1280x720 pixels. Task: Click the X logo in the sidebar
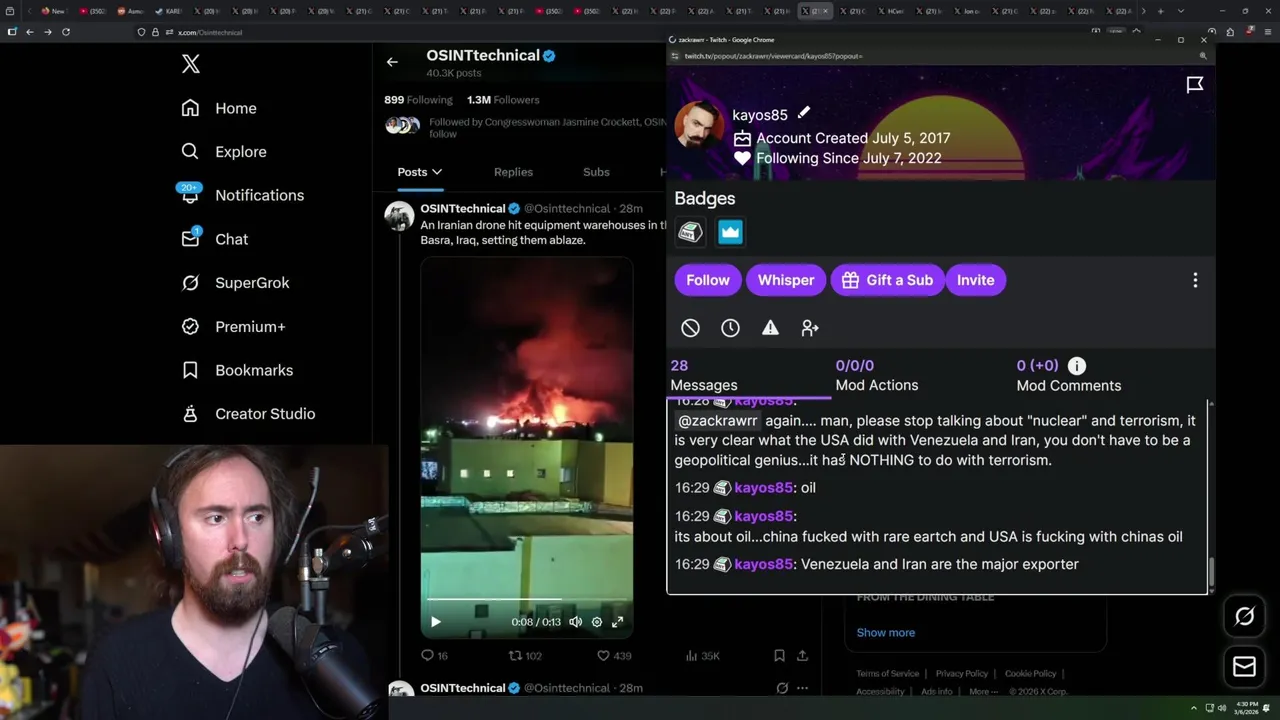tap(191, 64)
